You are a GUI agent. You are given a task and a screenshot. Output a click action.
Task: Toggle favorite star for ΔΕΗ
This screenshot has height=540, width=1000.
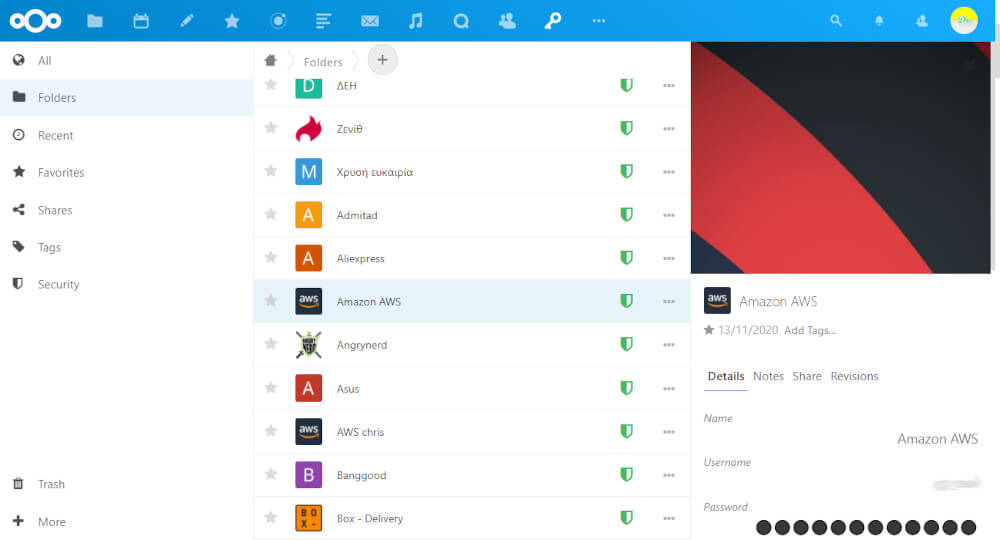coord(270,85)
